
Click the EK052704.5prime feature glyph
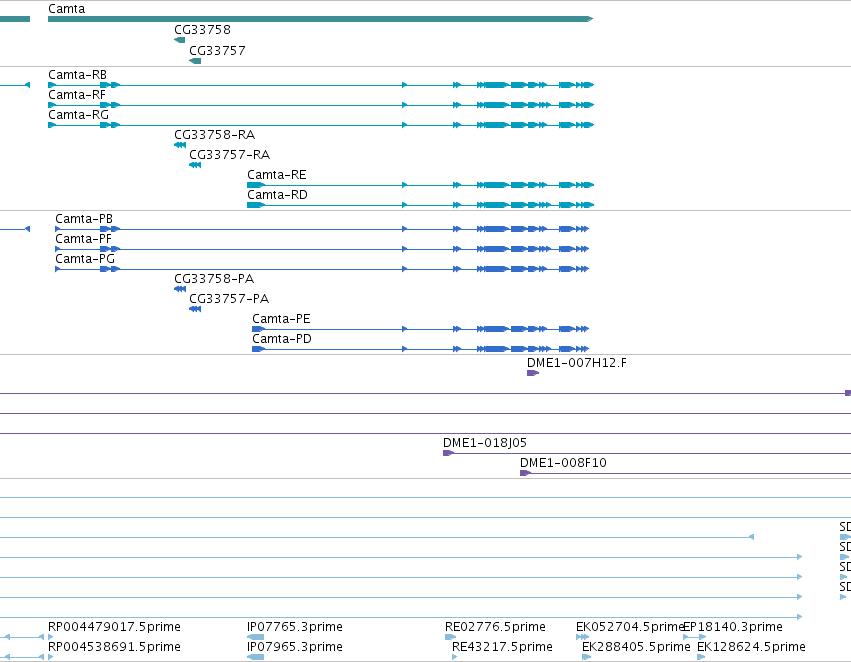tap(582, 637)
